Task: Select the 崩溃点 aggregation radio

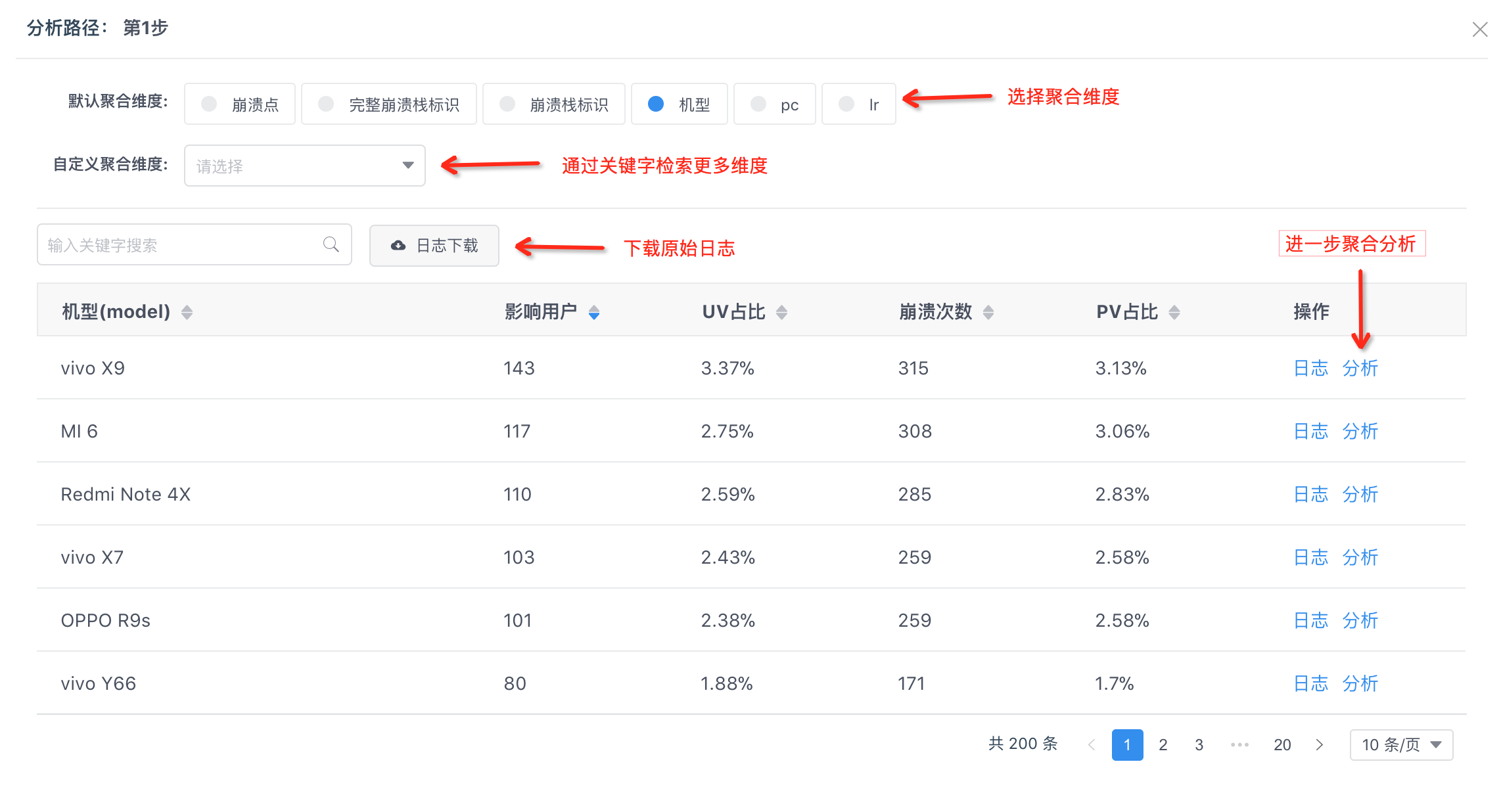Action: pos(239,104)
